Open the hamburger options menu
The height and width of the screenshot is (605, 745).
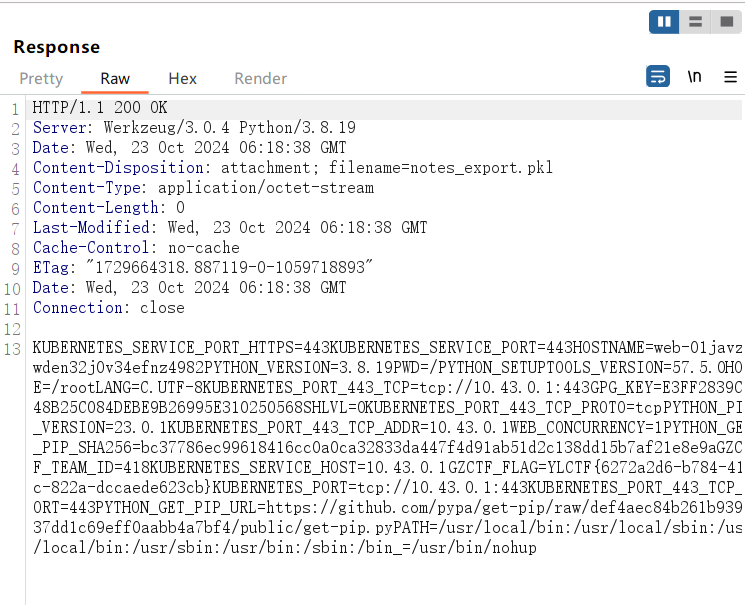[730, 77]
